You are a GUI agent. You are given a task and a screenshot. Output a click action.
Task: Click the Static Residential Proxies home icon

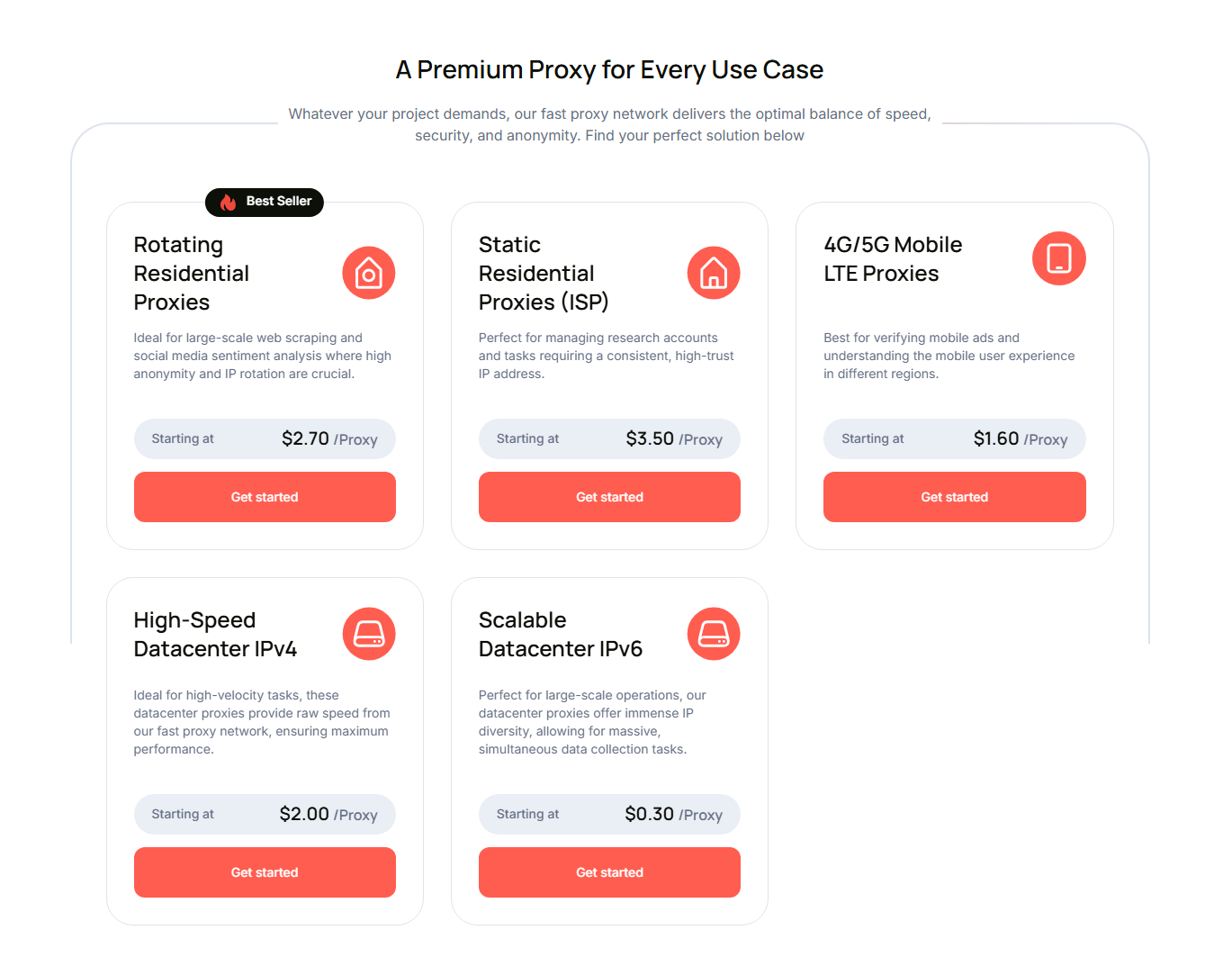pos(714,273)
